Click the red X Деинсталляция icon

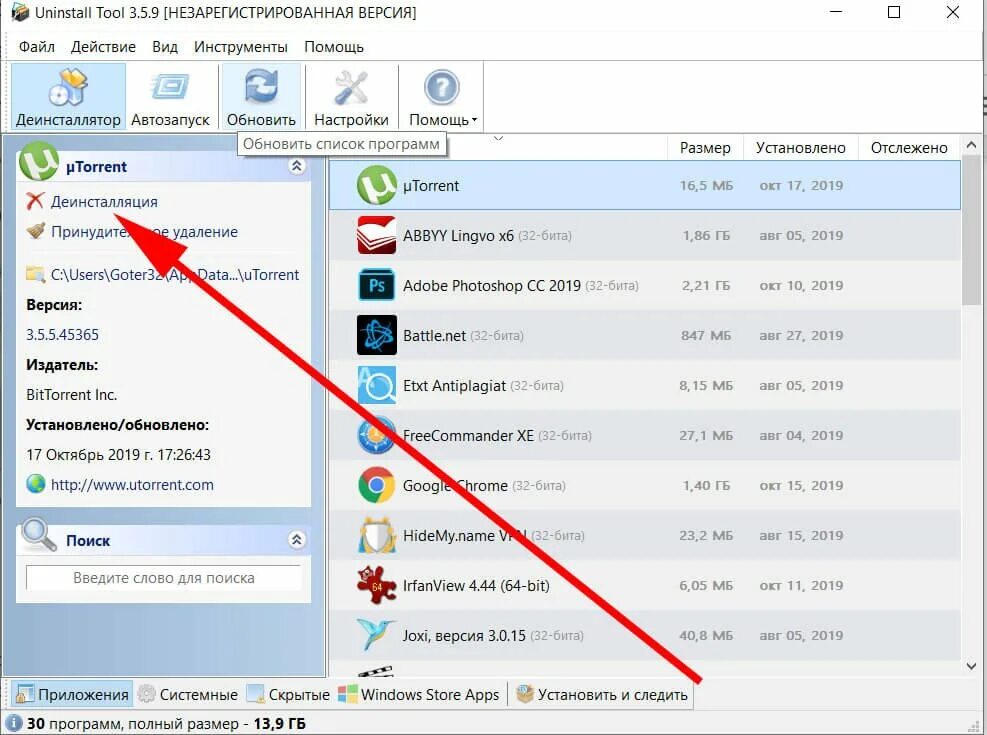tap(35, 201)
